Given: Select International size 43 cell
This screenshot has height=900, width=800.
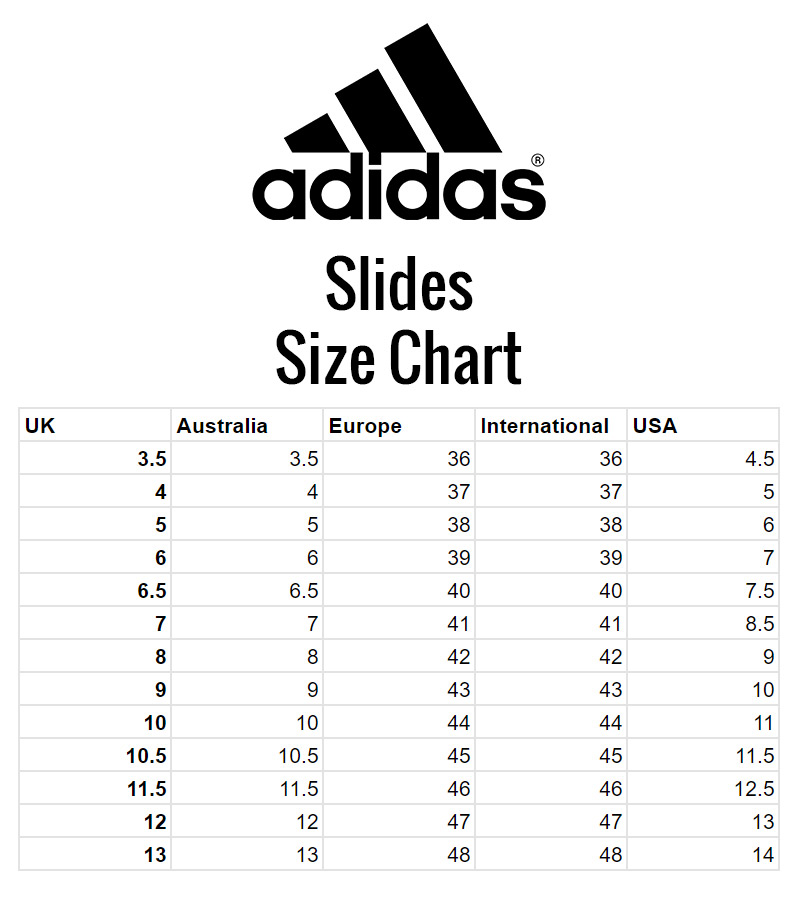Looking at the screenshot, I should (552, 690).
